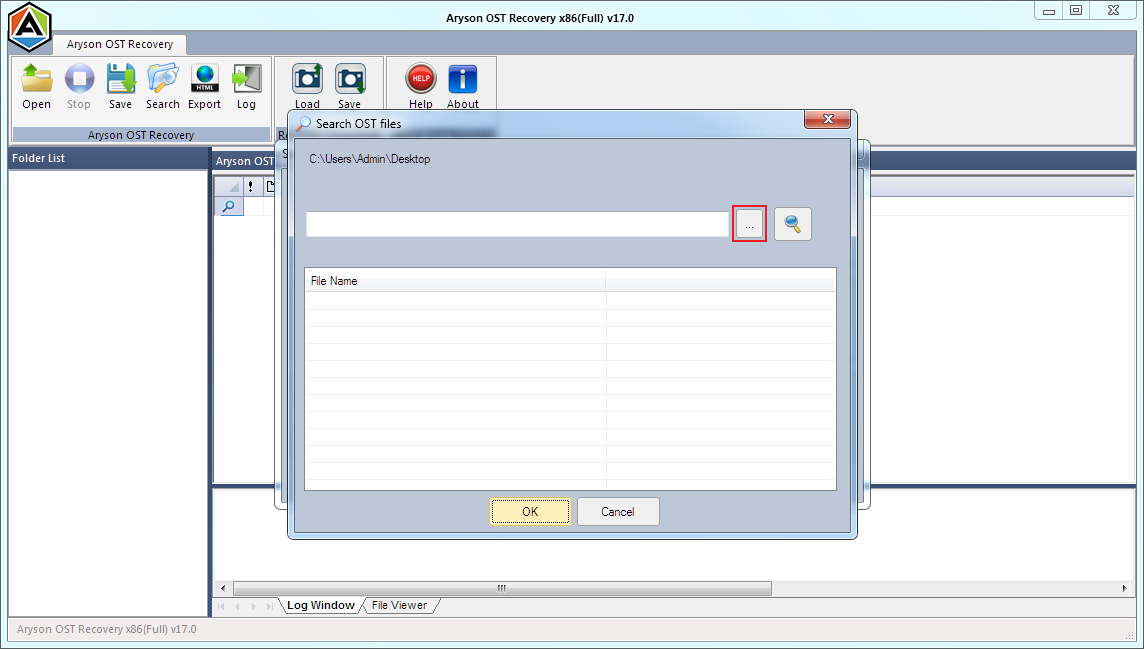Click the horizontal scrollbar thumb in log area
Viewport: 1144px width, 649px height.
(502, 588)
